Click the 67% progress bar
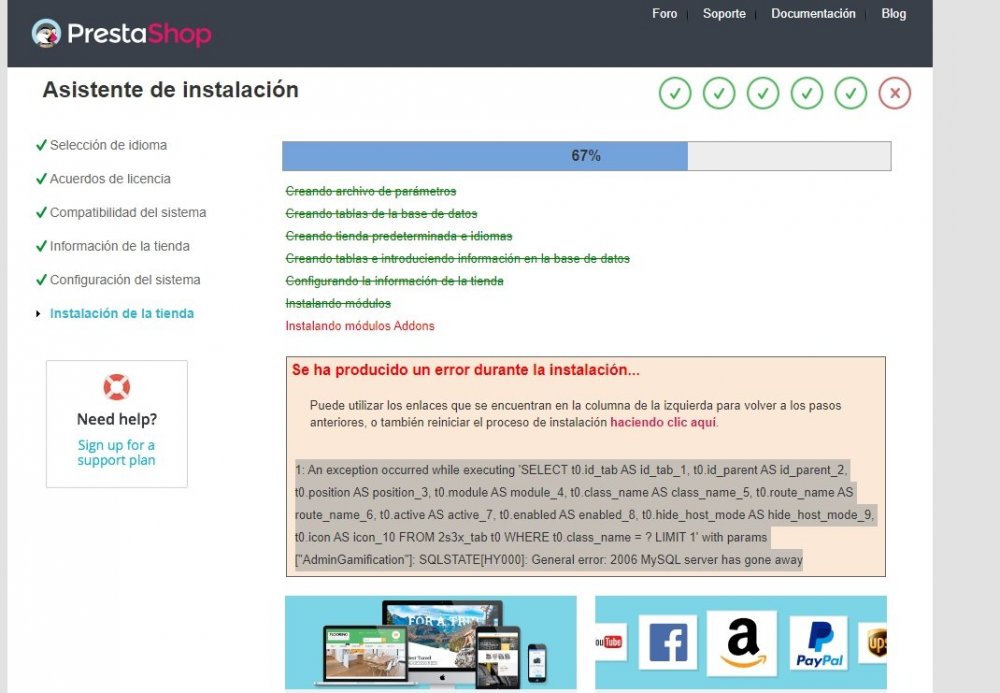 point(585,155)
